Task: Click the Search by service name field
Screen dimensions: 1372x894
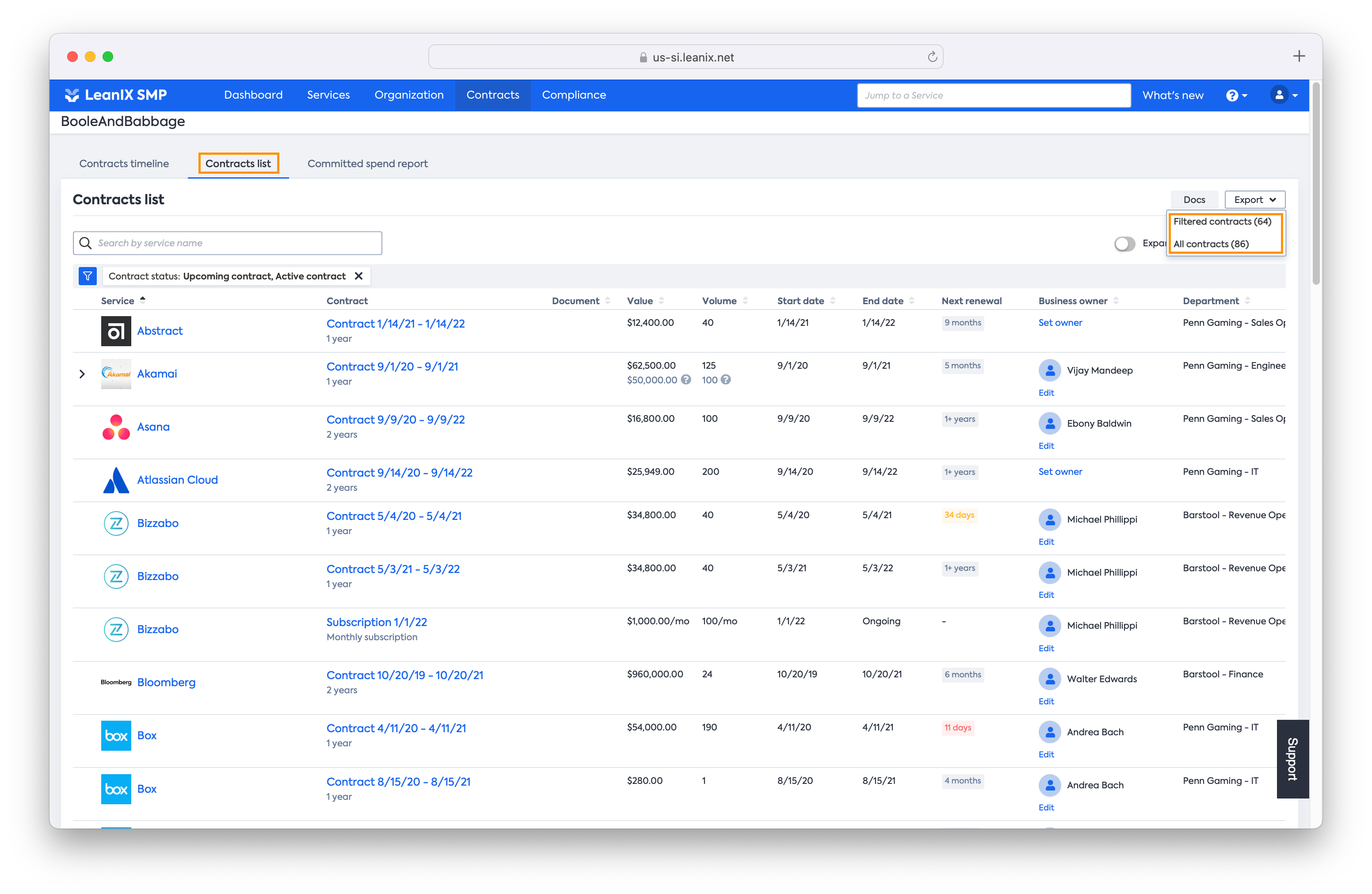Action: pyautogui.click(x=227, y=243)
